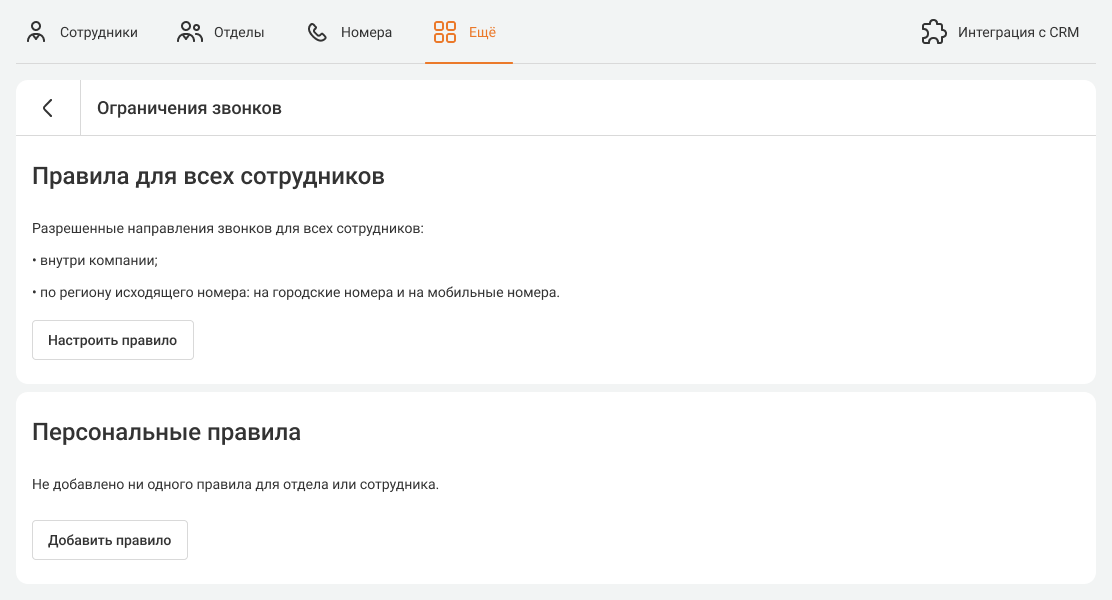Click the 'Не добавлено ни одного правила' message
Screen dimensions: 1112x600
pyautogui.click(x=235, y=485)
